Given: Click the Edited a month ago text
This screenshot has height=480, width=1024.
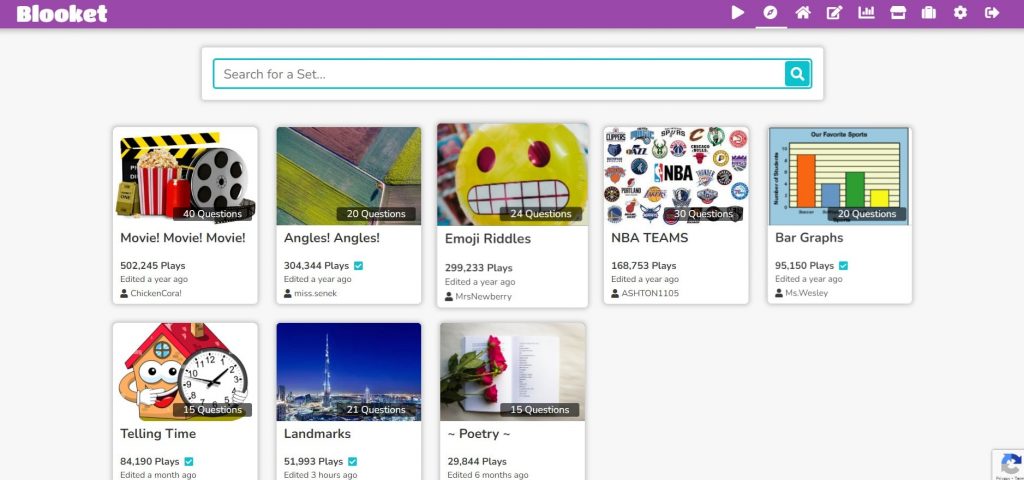Looking at the screenshot, I should 158,475.
